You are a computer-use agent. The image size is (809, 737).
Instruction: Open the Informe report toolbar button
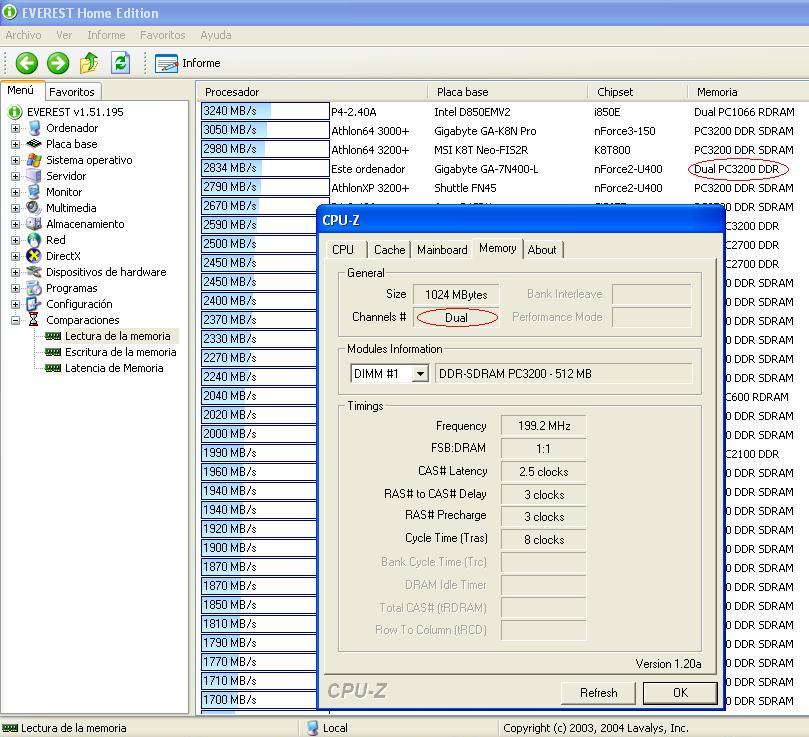coord(187,63)
